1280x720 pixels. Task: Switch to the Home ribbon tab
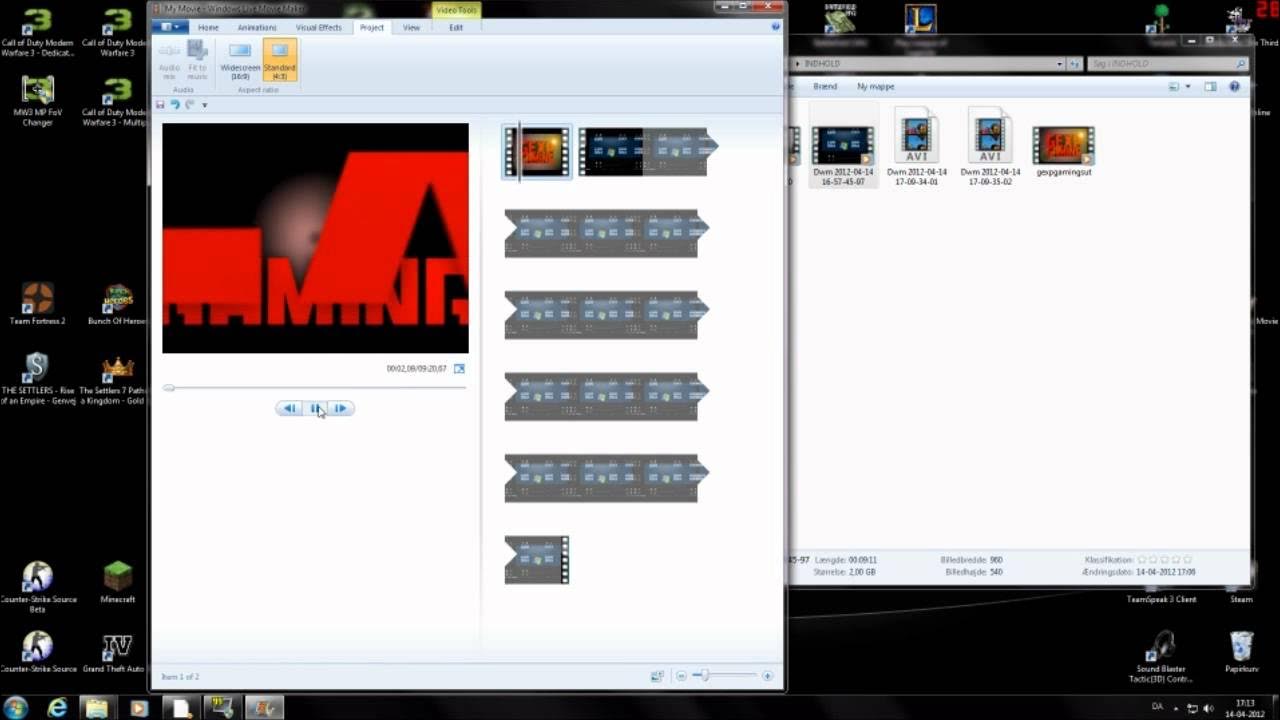207,27
